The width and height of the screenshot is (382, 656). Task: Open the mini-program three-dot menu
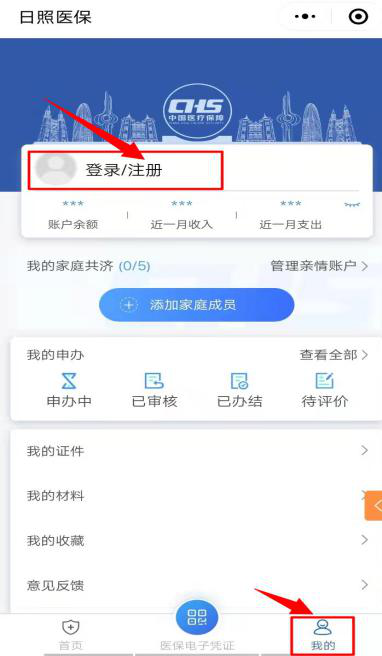(x=305, y=17)
